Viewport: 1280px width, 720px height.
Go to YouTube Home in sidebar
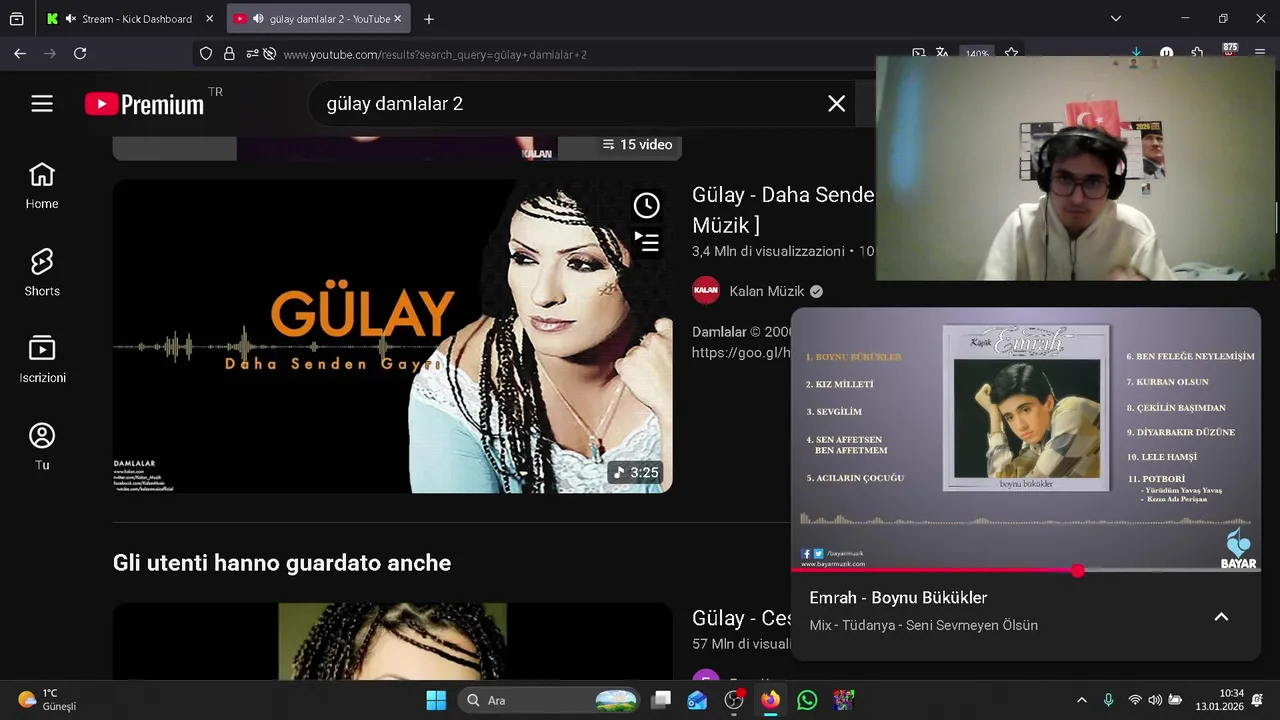point(42,186)
